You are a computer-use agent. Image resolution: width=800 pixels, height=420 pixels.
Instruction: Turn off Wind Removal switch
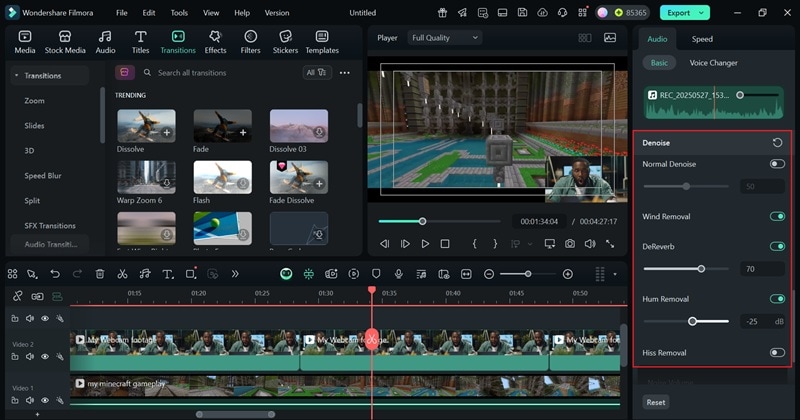click(x=777, y=216)
